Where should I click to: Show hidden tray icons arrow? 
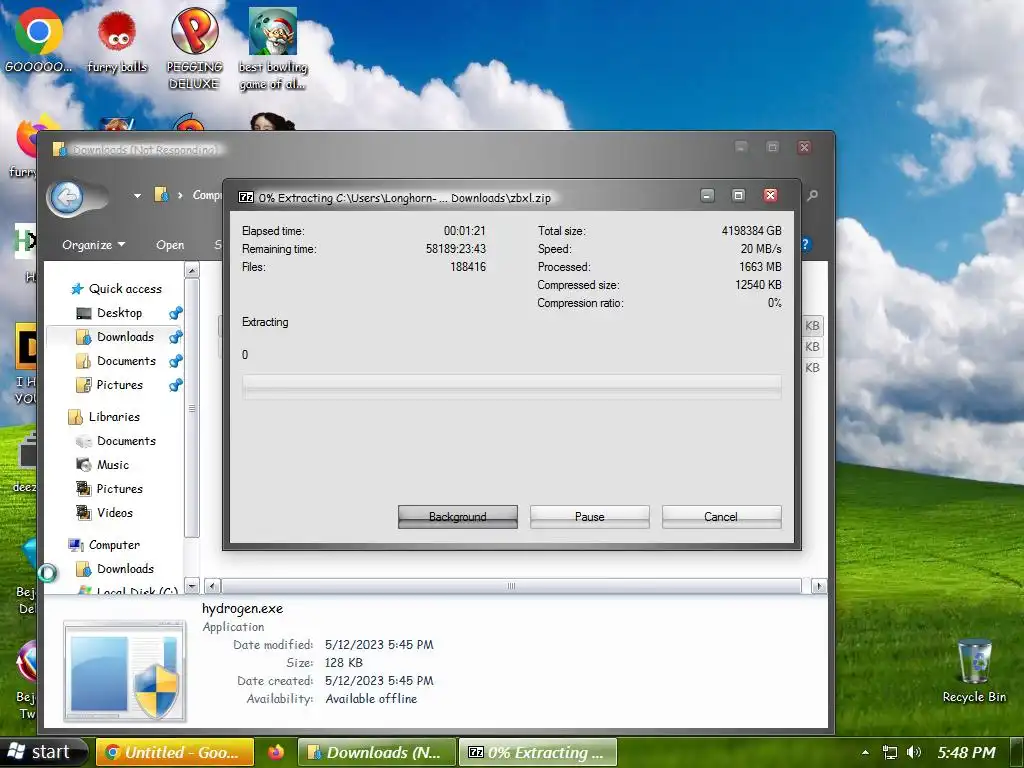pyautogui.click(x=865, y=752)
